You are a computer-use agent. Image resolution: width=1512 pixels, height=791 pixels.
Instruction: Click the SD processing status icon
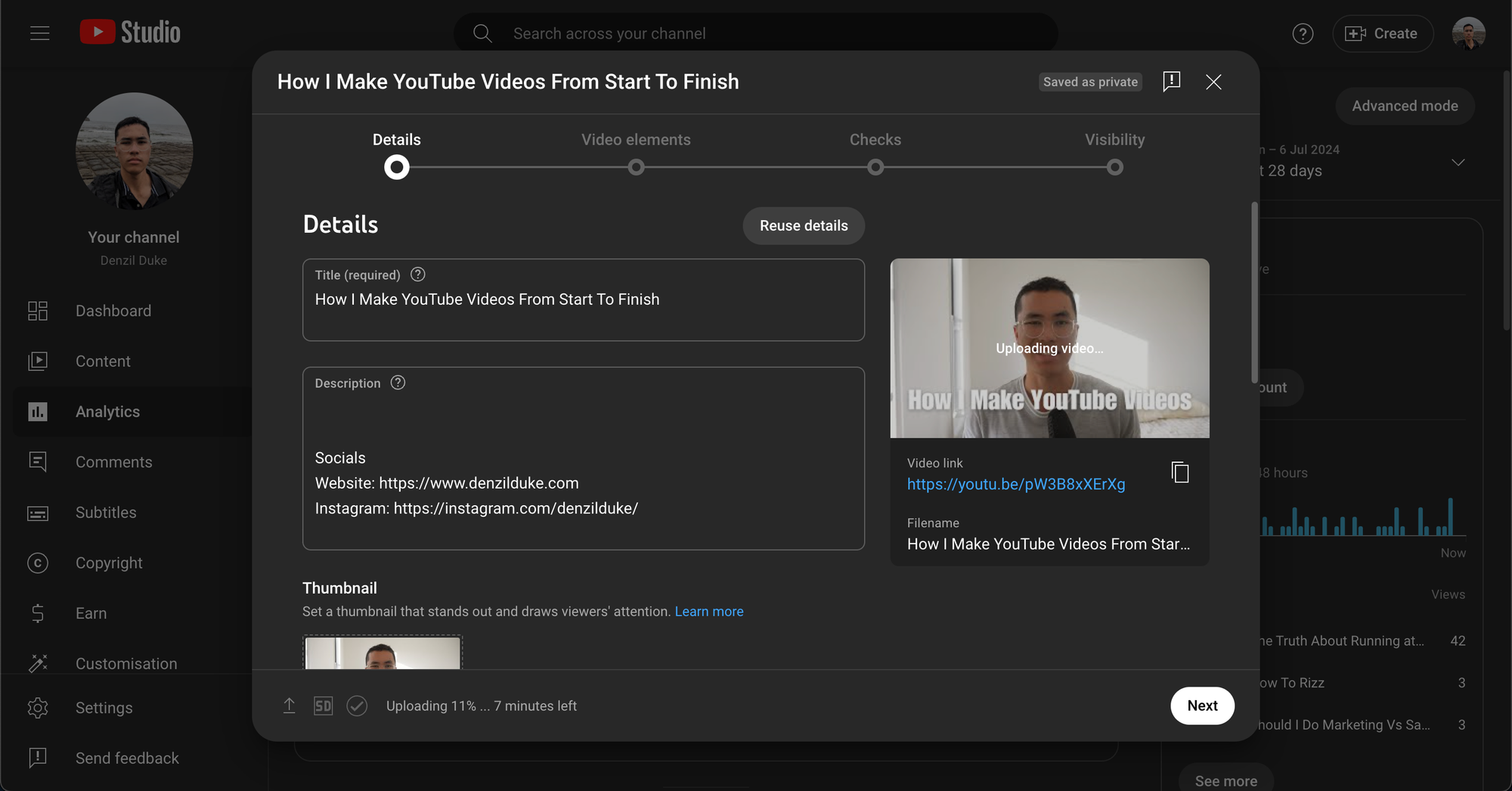click(x=323, y=706)
